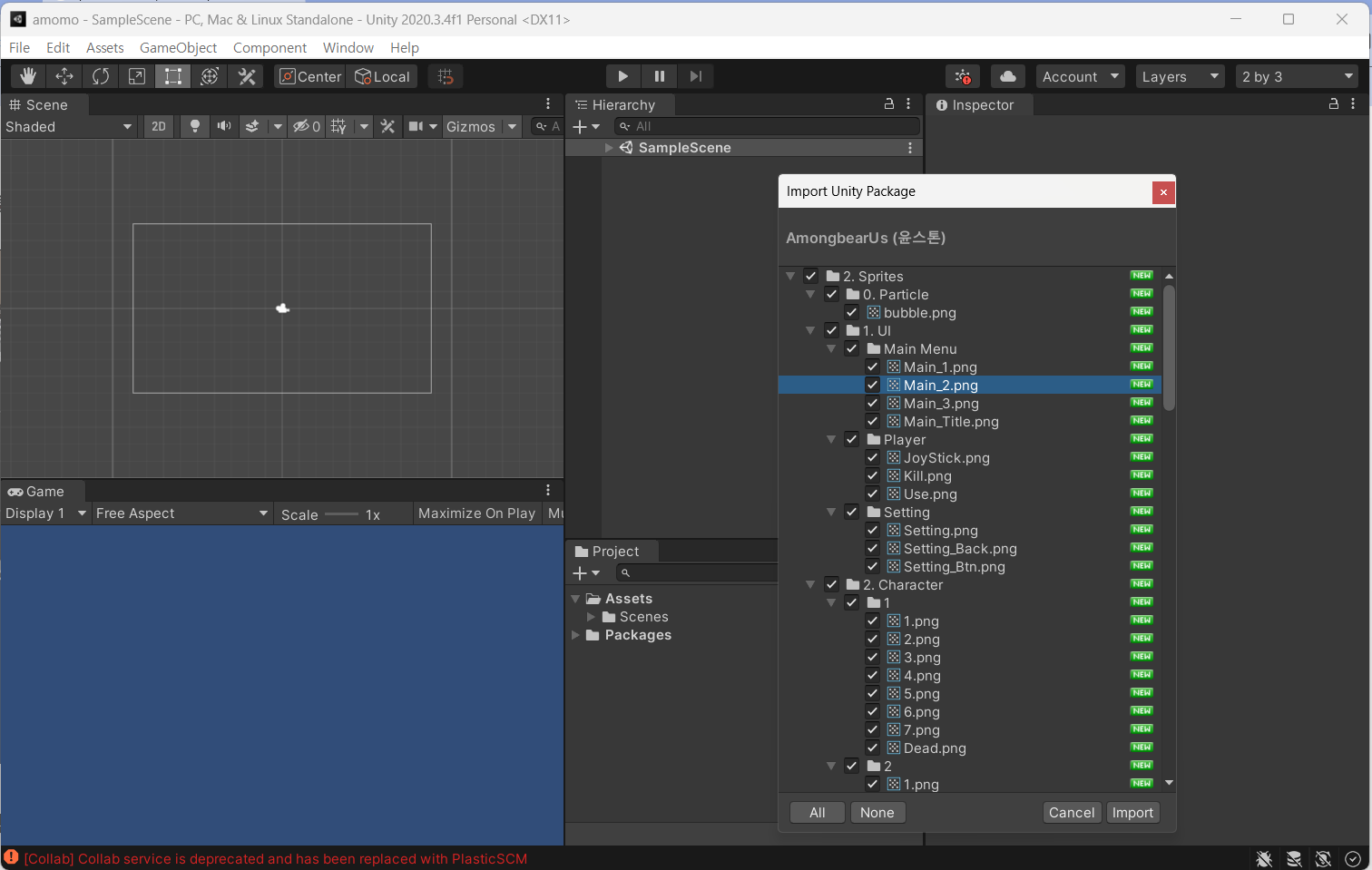The width and height of the screenshot is (1372, 870).
Task: Open scene camera settings icon
Action: 416,126
